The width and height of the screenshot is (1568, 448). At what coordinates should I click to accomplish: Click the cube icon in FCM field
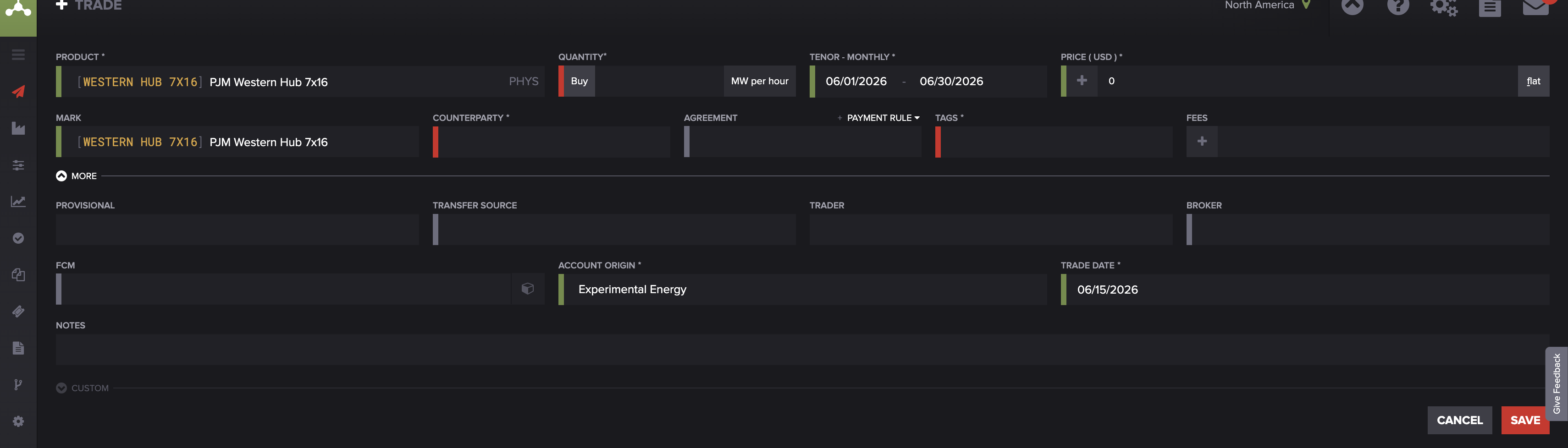(x=528, y=289)
